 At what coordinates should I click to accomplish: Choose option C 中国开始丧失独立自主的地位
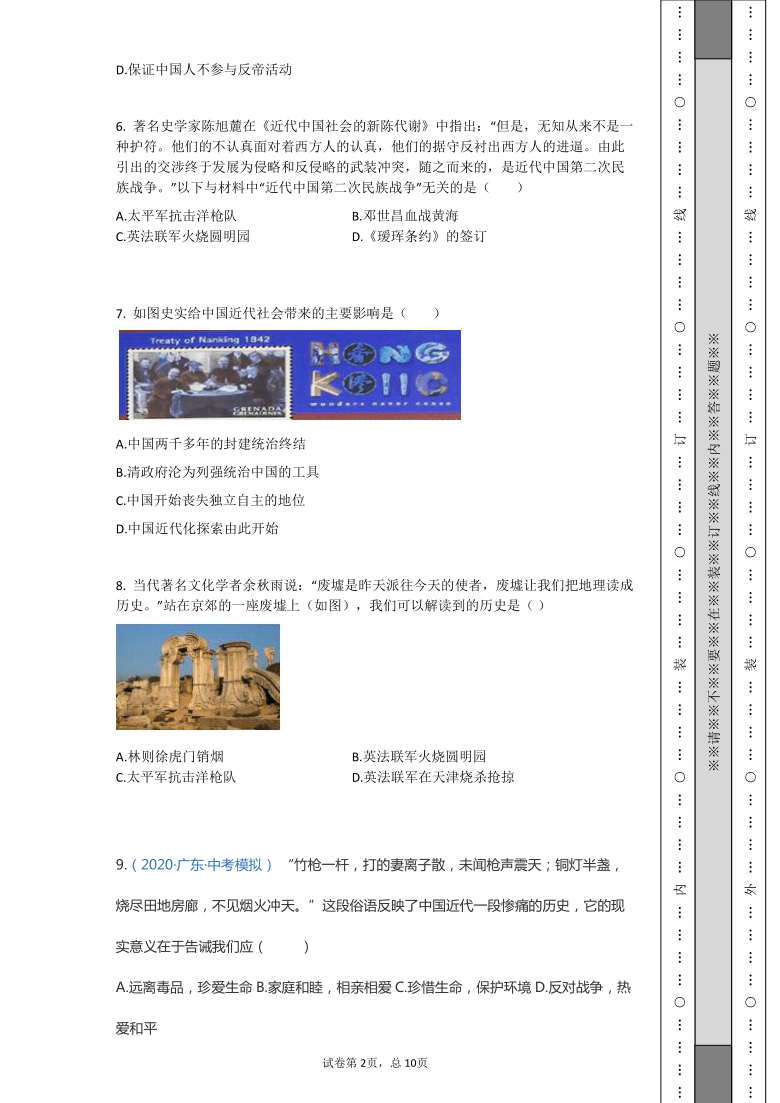(x=210, y=500)
